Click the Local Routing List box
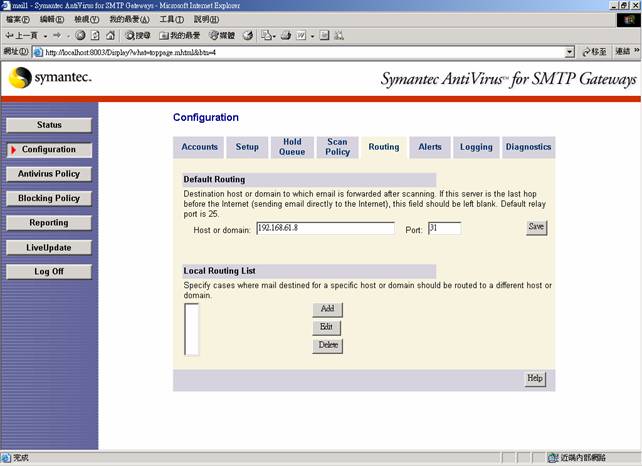 pyautogui.click(x=192, y=329)
